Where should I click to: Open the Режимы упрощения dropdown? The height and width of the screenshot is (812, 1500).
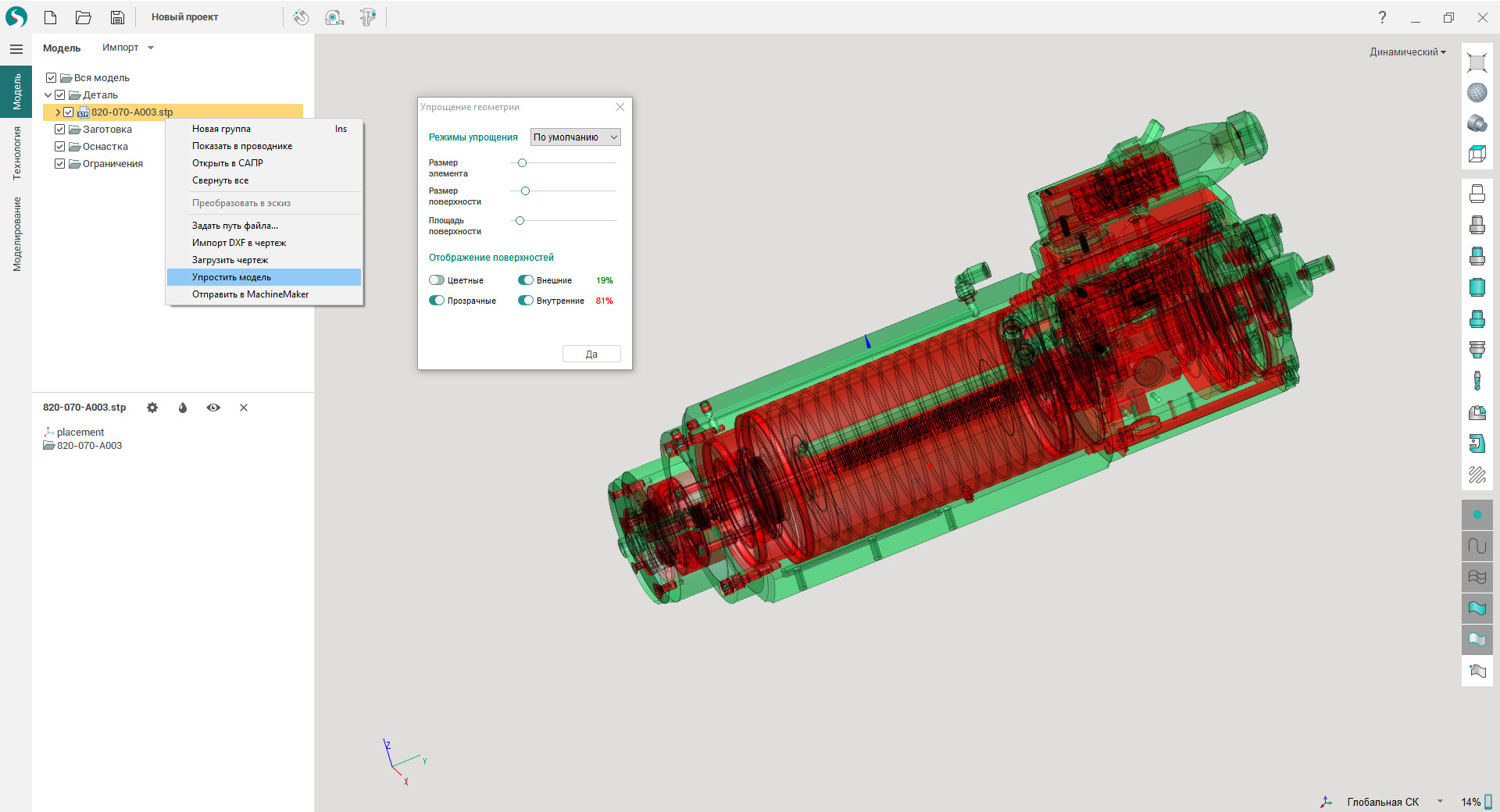[x=575, y=137]
